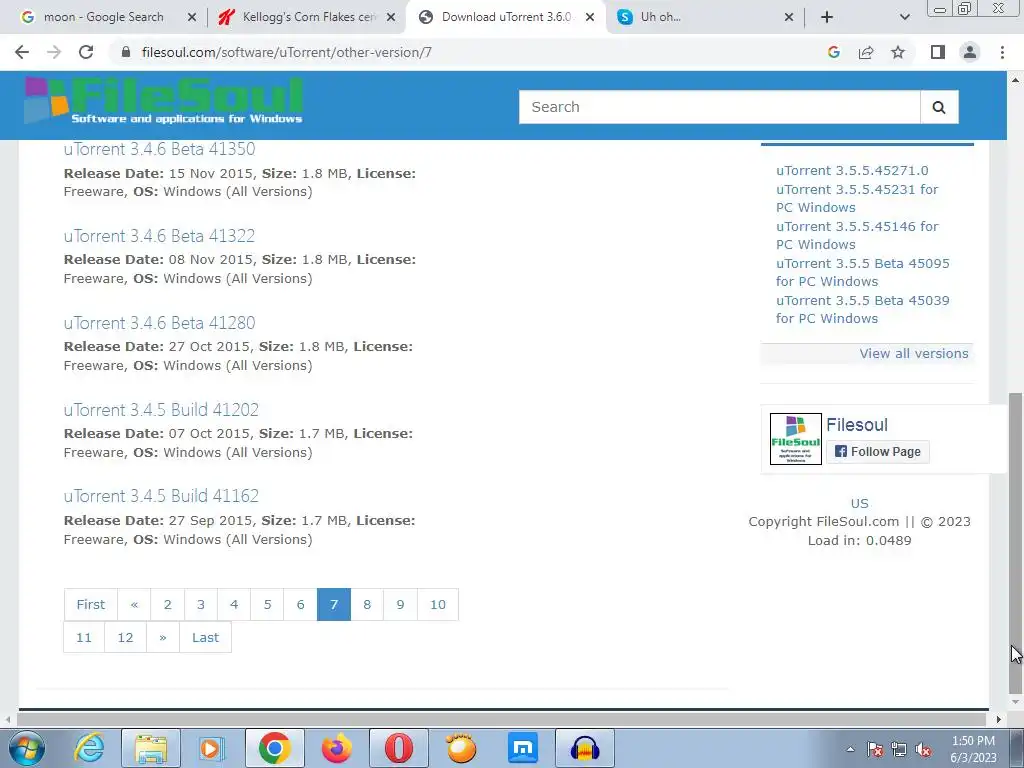Switch to Kellogg's Corn Flakes tab

[x=308, y=17]
